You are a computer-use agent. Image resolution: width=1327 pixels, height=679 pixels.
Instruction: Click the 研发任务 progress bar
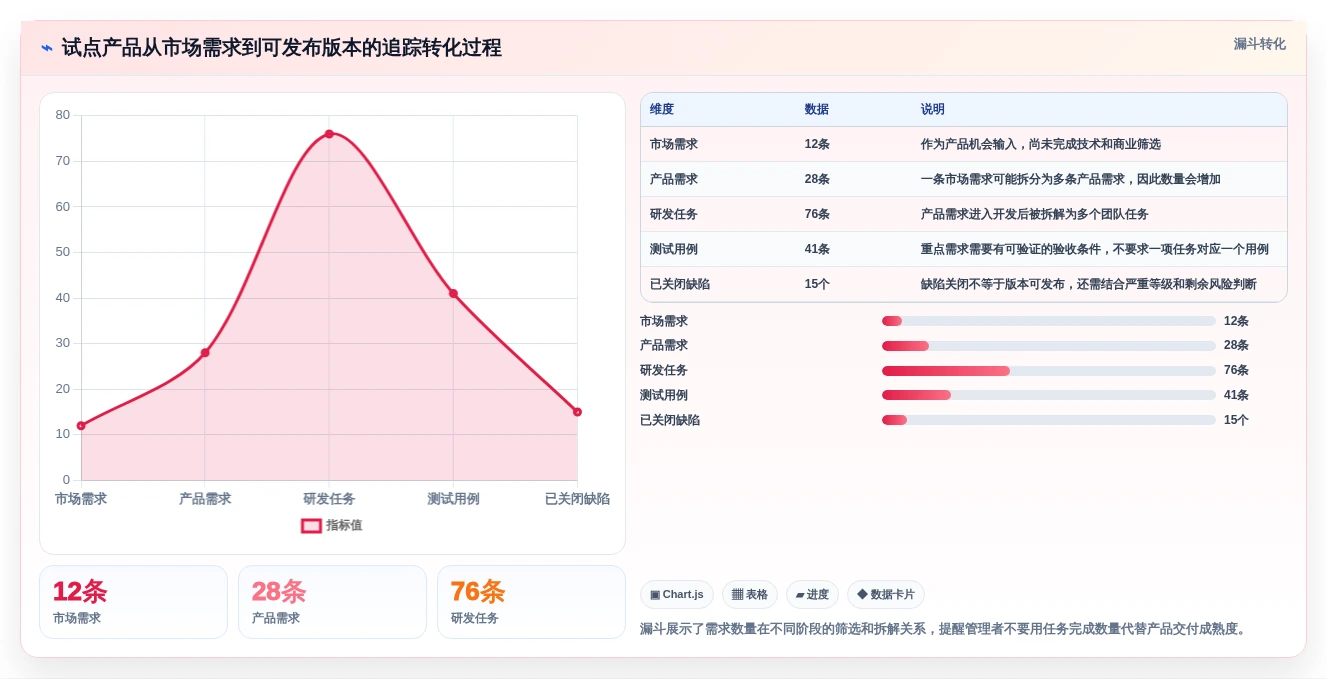(x=1049, y=371)
